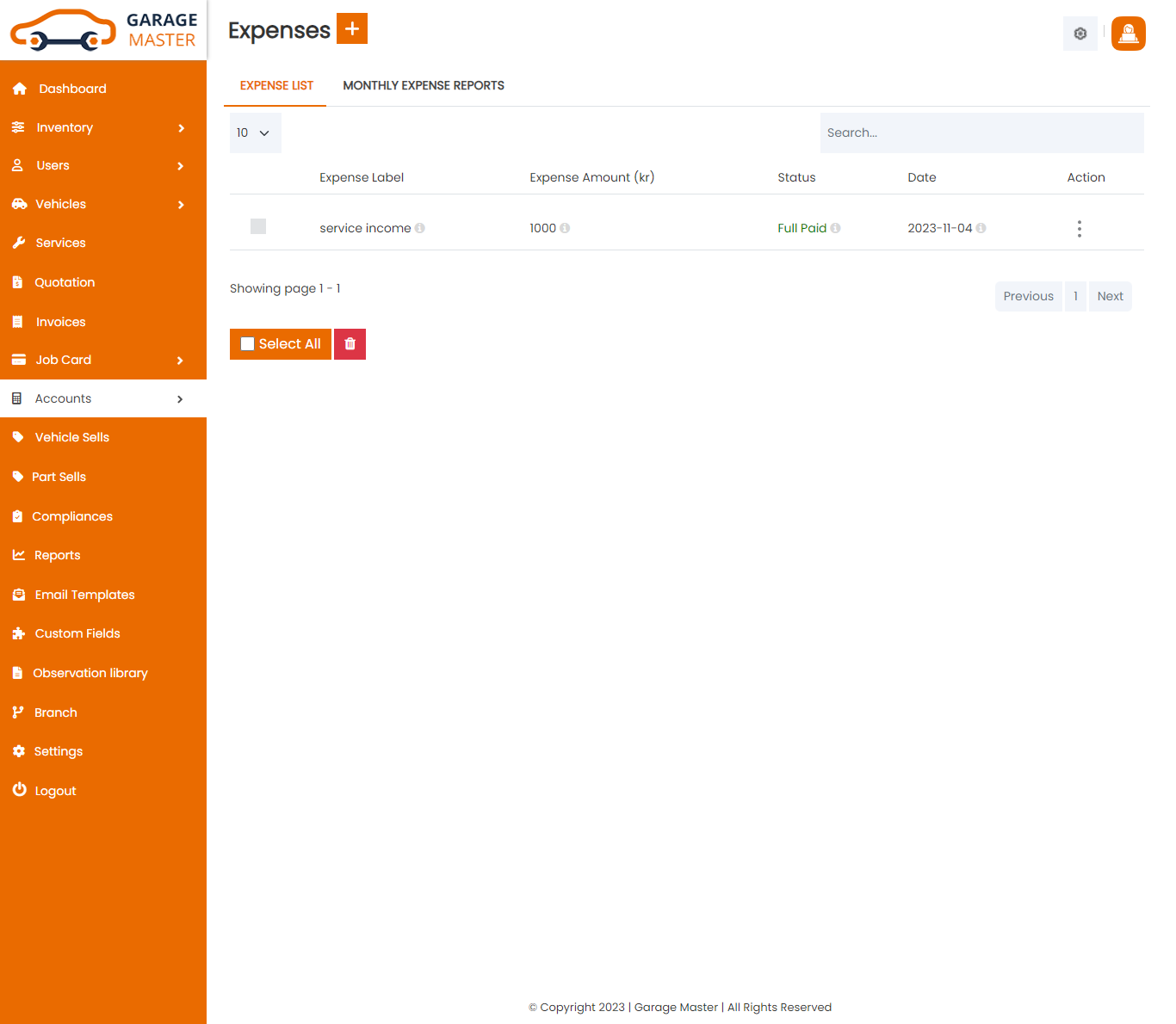1176x1024 pixels.
Task: Click into the Search input field
Action: point(981,133)
